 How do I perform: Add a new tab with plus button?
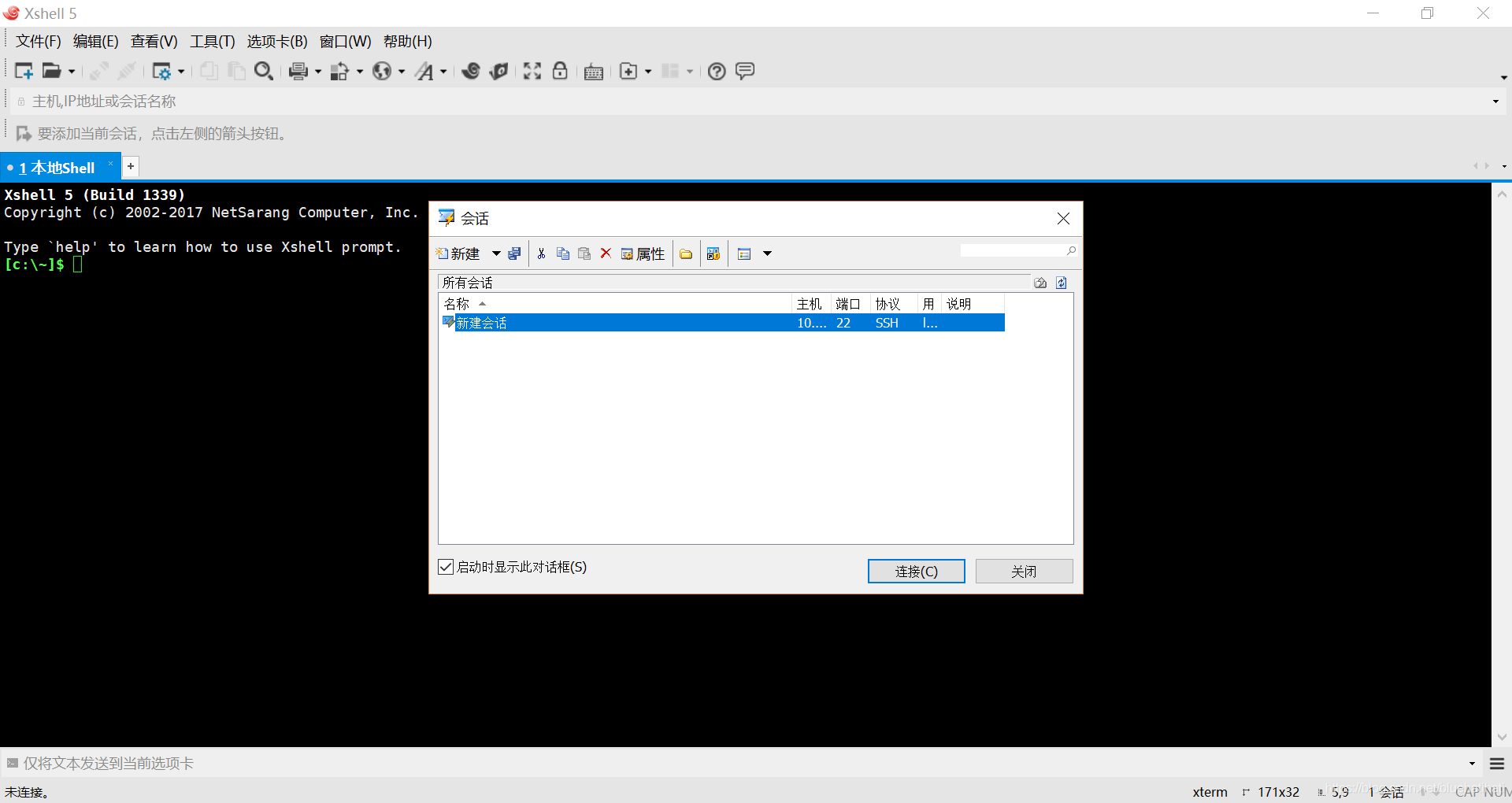coord(131,166)
